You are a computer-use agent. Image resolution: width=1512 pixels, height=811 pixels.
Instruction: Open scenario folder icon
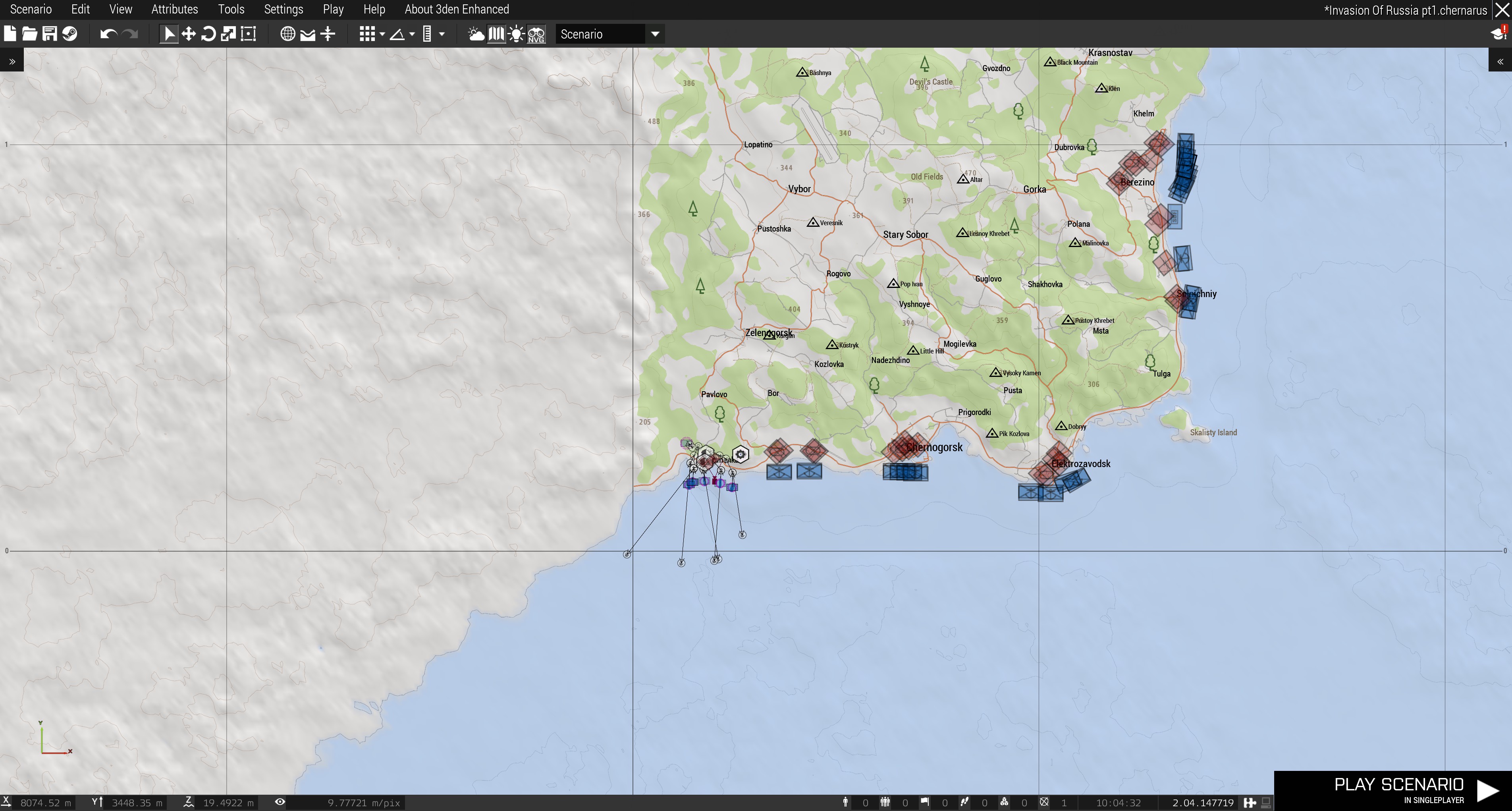click(29, 34)
